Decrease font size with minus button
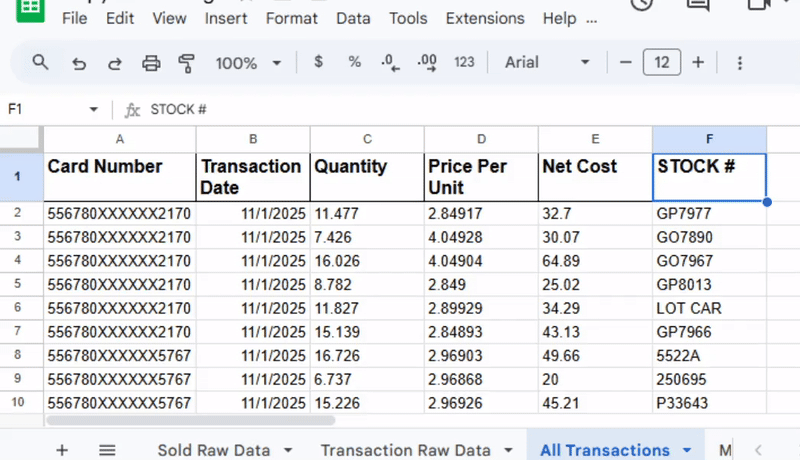The height and width of the screenshot is (460, 800). click(626, 62)
